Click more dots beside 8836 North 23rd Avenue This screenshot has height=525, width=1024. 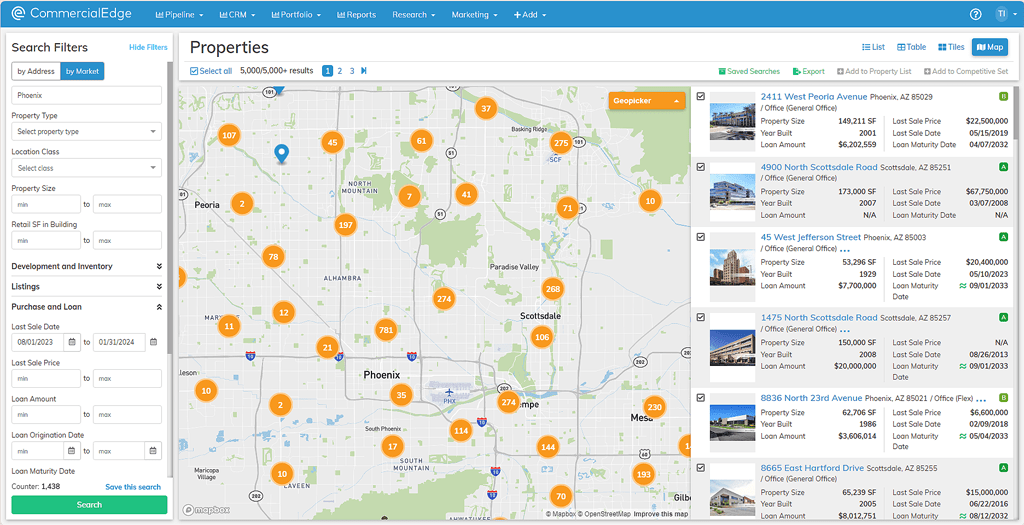click(982, 400)
